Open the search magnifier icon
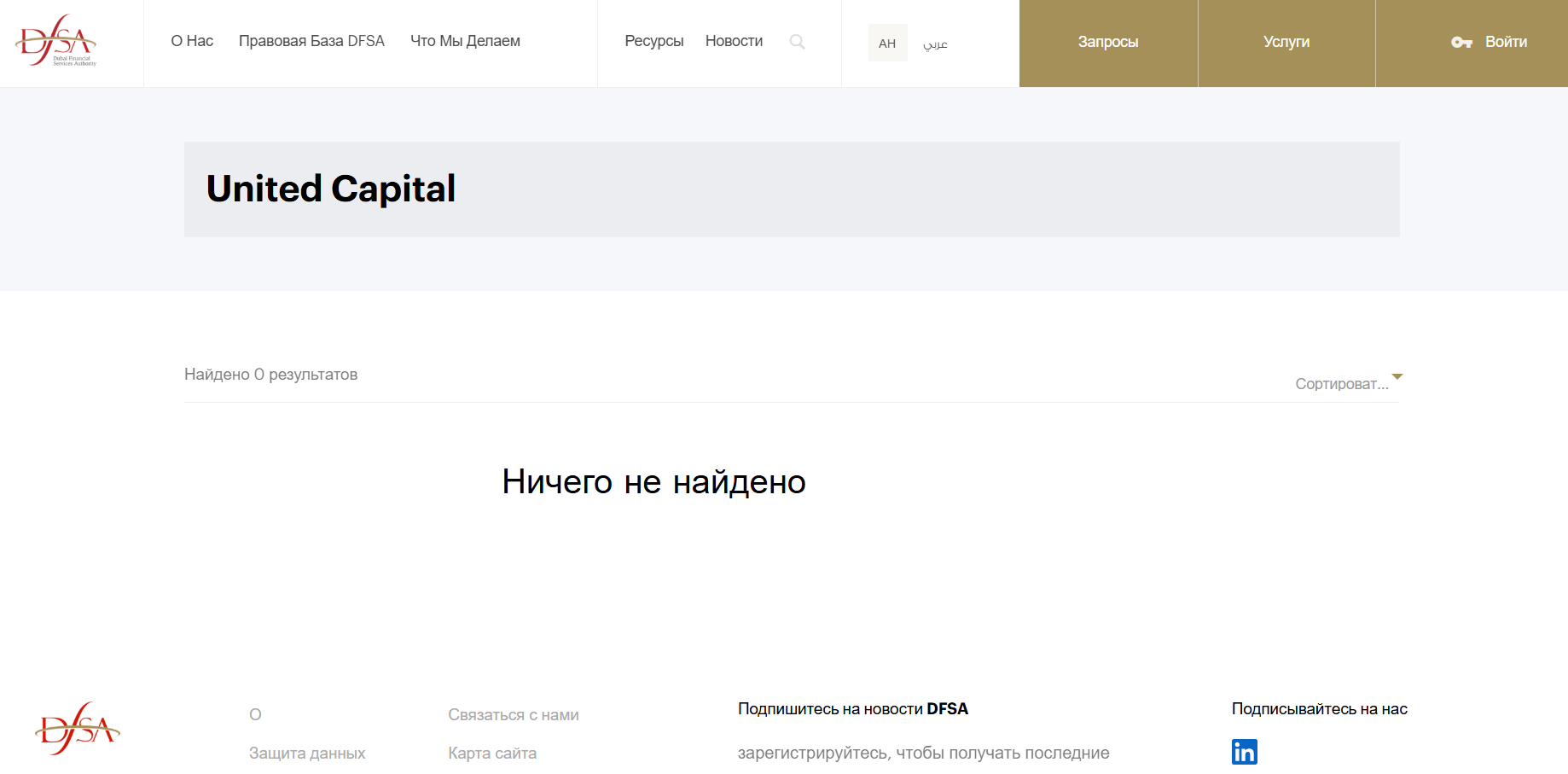The width and height of the screenshot is (1568, 774). click(x=797, y=42)
